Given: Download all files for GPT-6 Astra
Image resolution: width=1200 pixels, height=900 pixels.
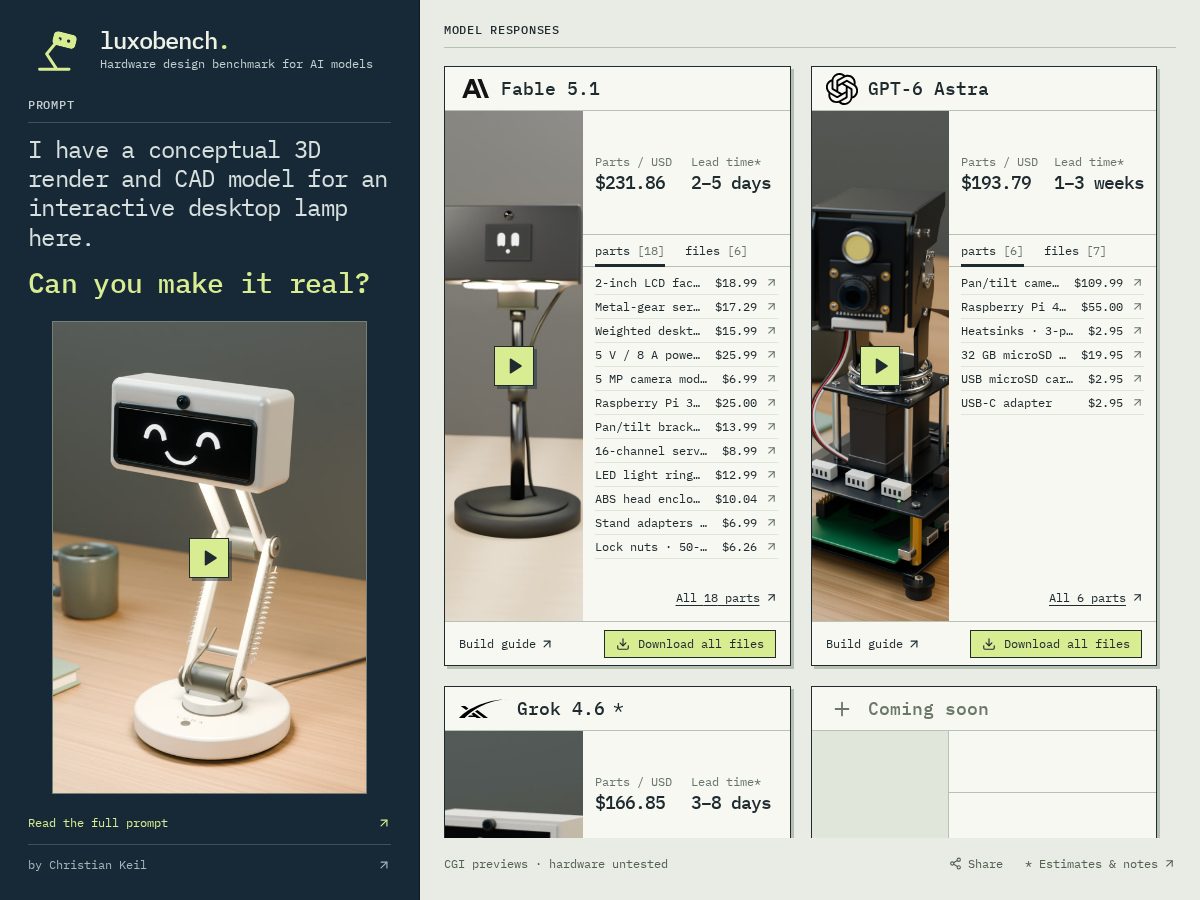Looking at the screenshot, I should [1056, 644].
